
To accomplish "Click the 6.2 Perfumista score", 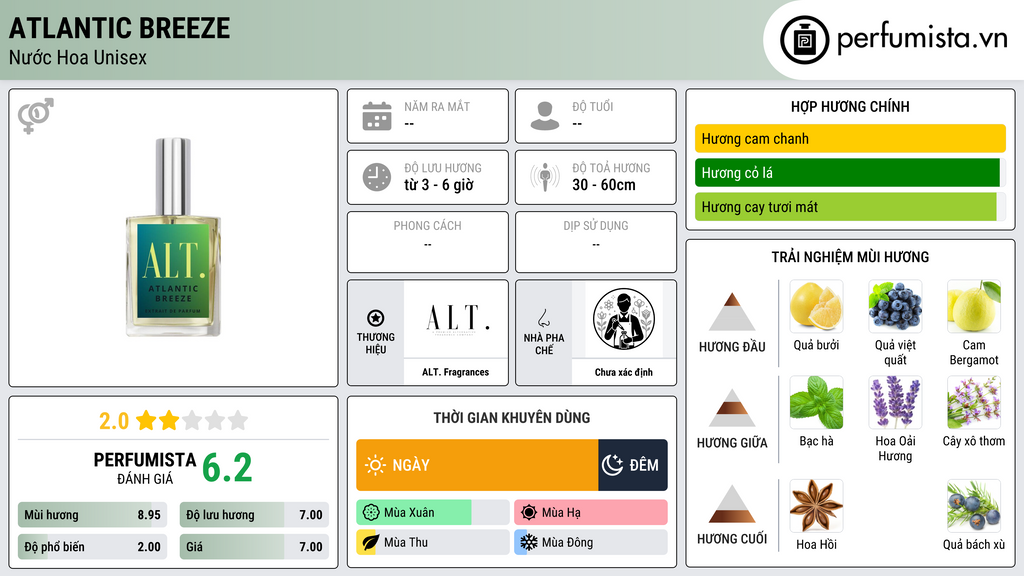I will (227, 468).
